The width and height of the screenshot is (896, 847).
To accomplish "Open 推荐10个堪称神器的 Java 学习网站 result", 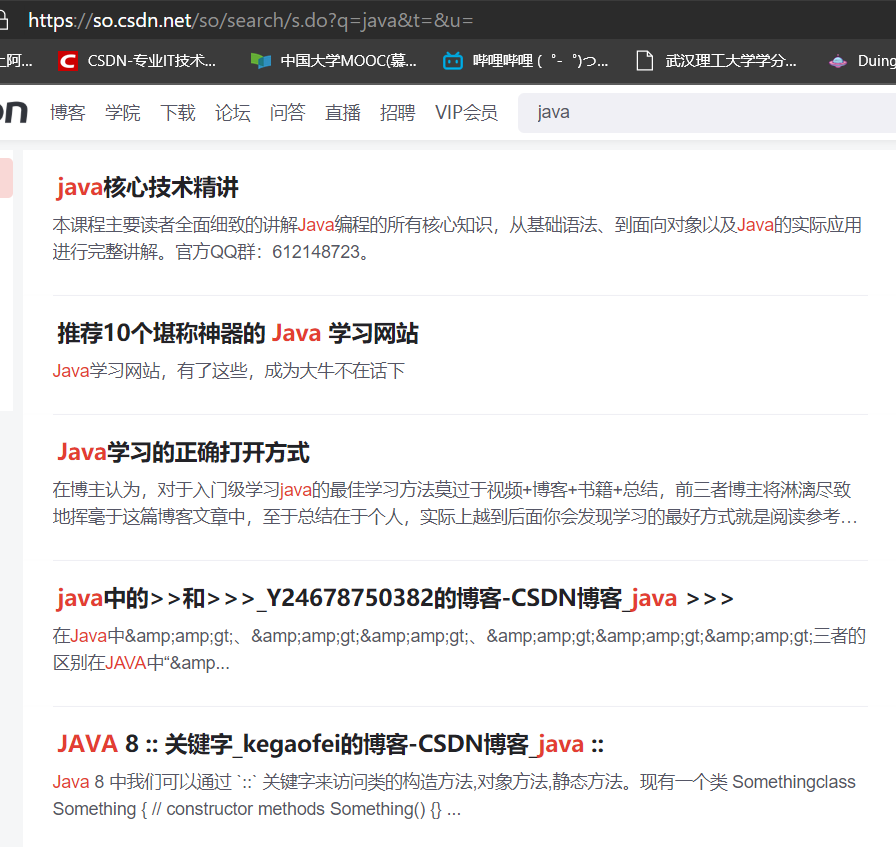I will [238, 333].
